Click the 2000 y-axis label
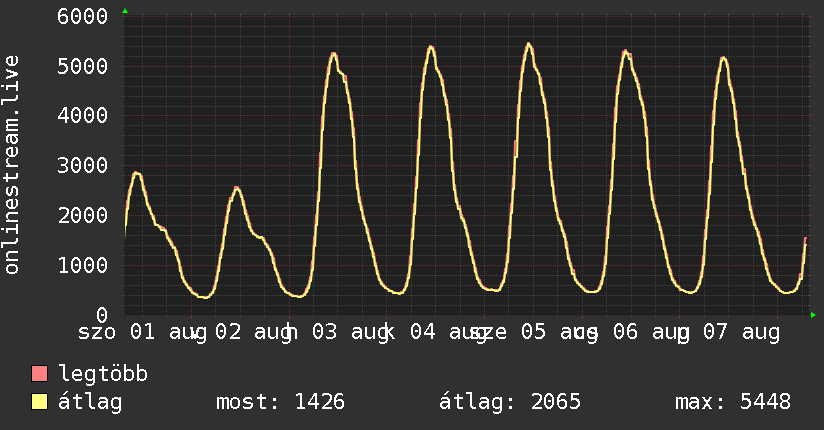824x430 pixels. pos(83,216)
